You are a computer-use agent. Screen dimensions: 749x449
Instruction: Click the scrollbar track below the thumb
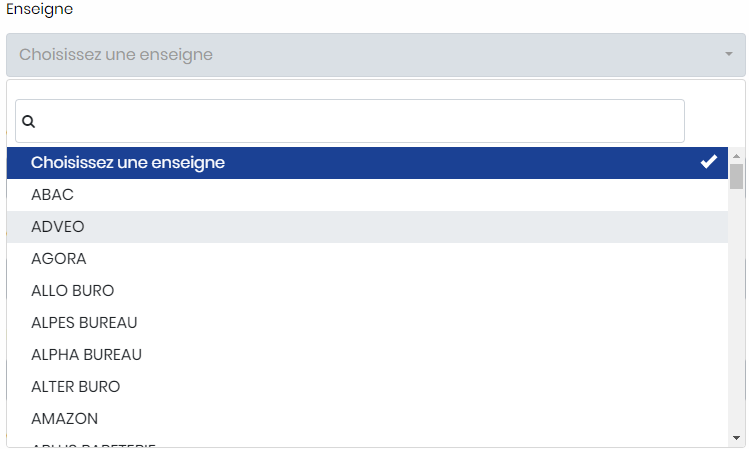(x=736, y=310)
